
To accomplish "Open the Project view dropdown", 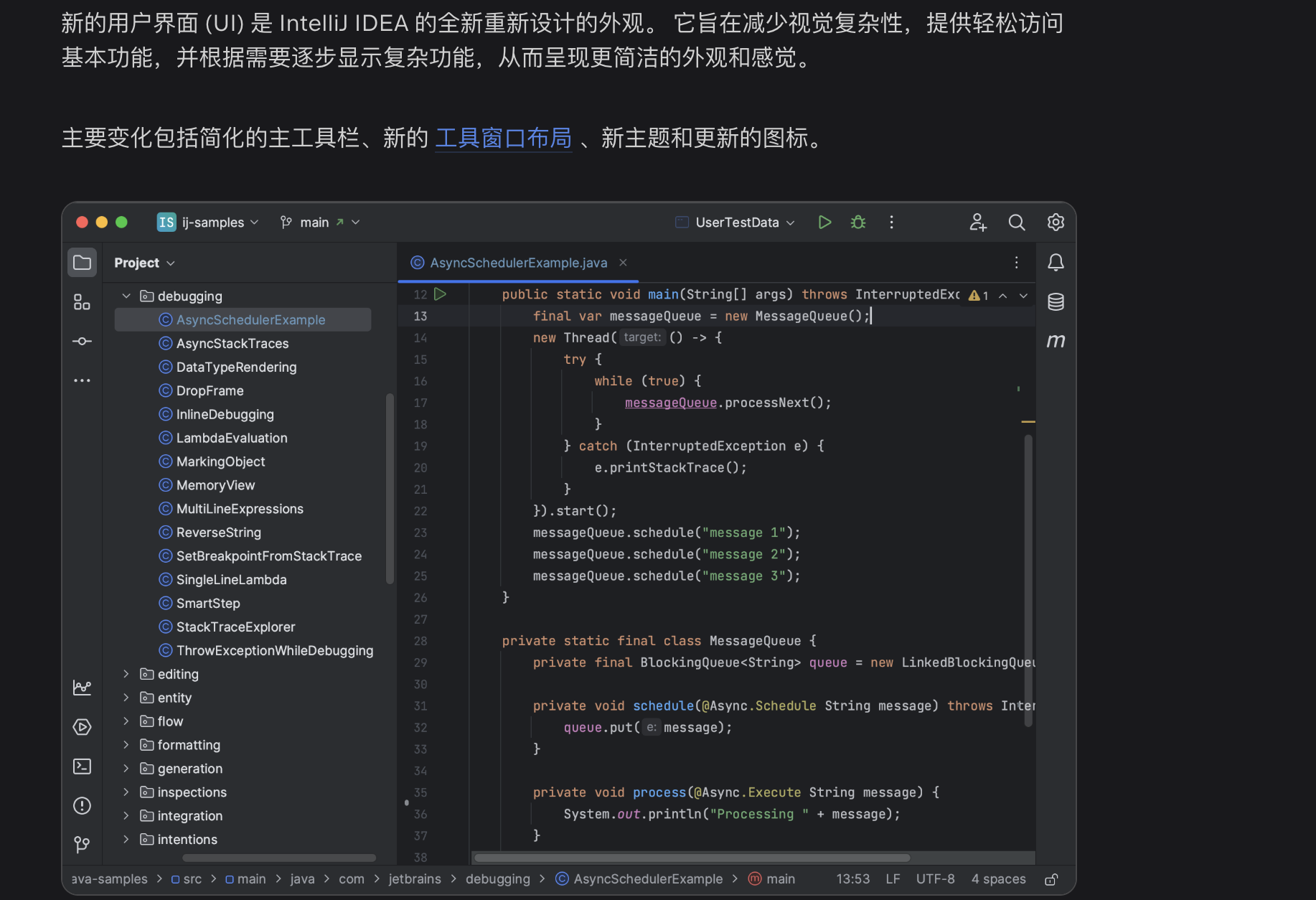I will tap(144, 263).
